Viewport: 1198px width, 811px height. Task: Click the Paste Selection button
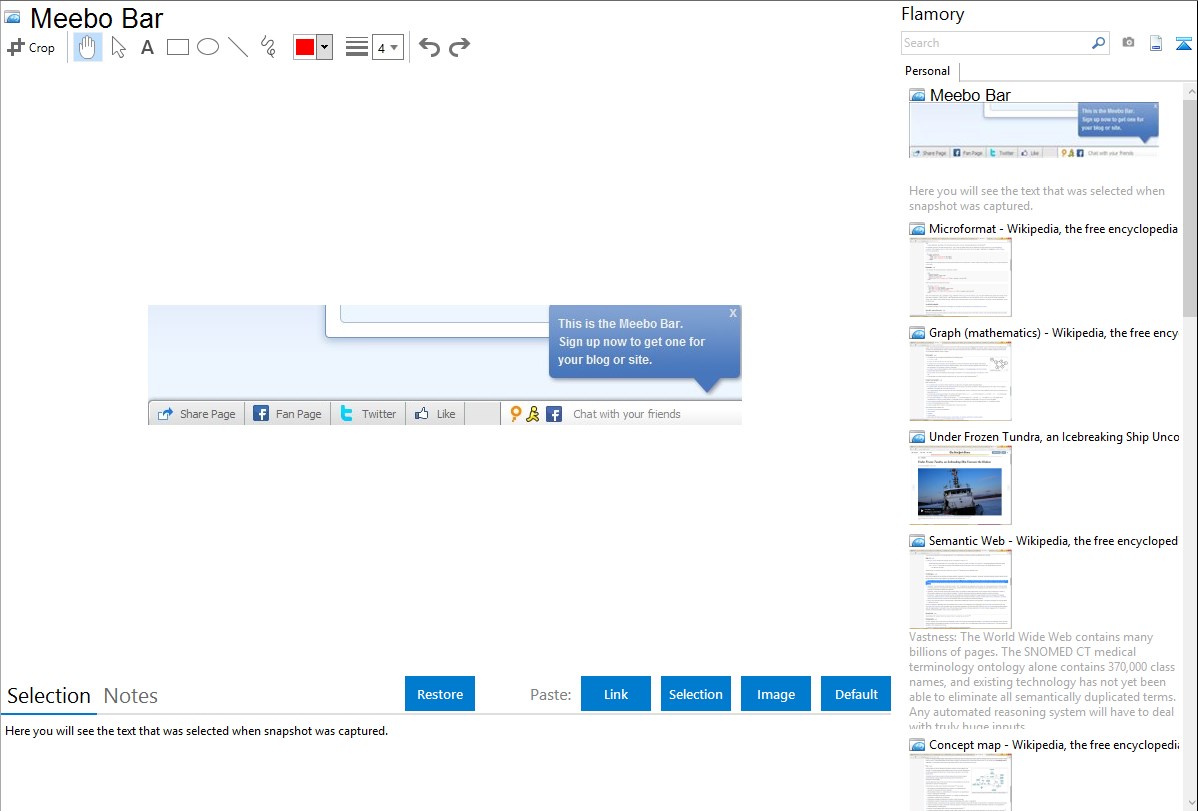(696, 694)
